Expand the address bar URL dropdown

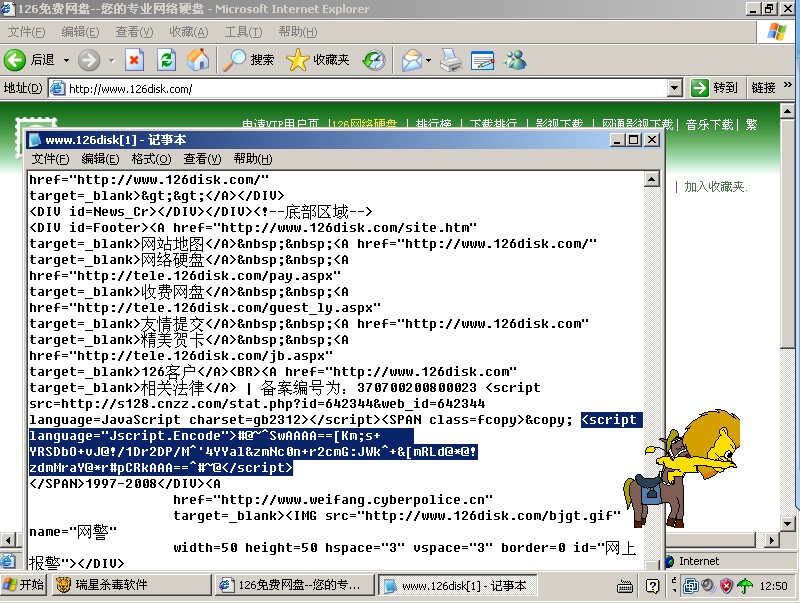[x=674, y=88]
